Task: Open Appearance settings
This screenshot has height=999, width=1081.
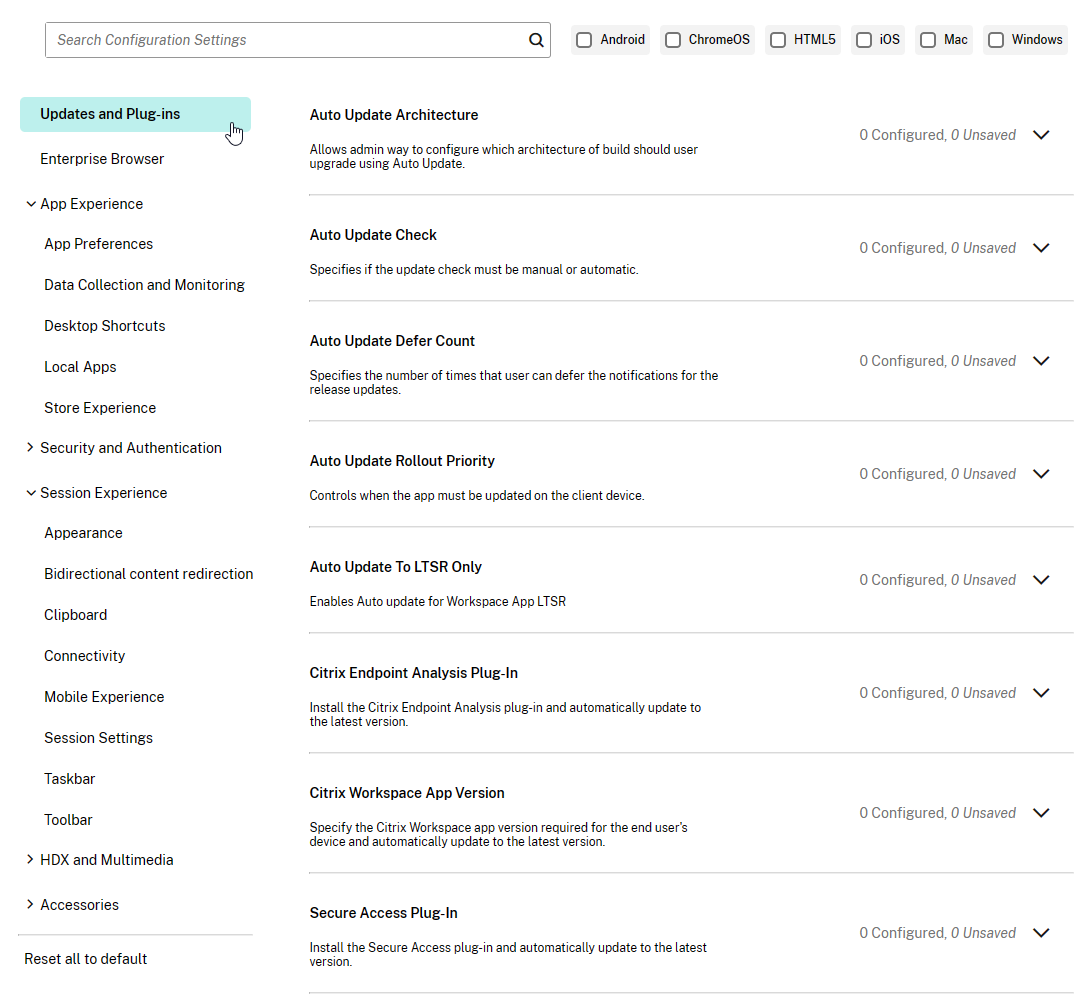Action: (83, 533)
